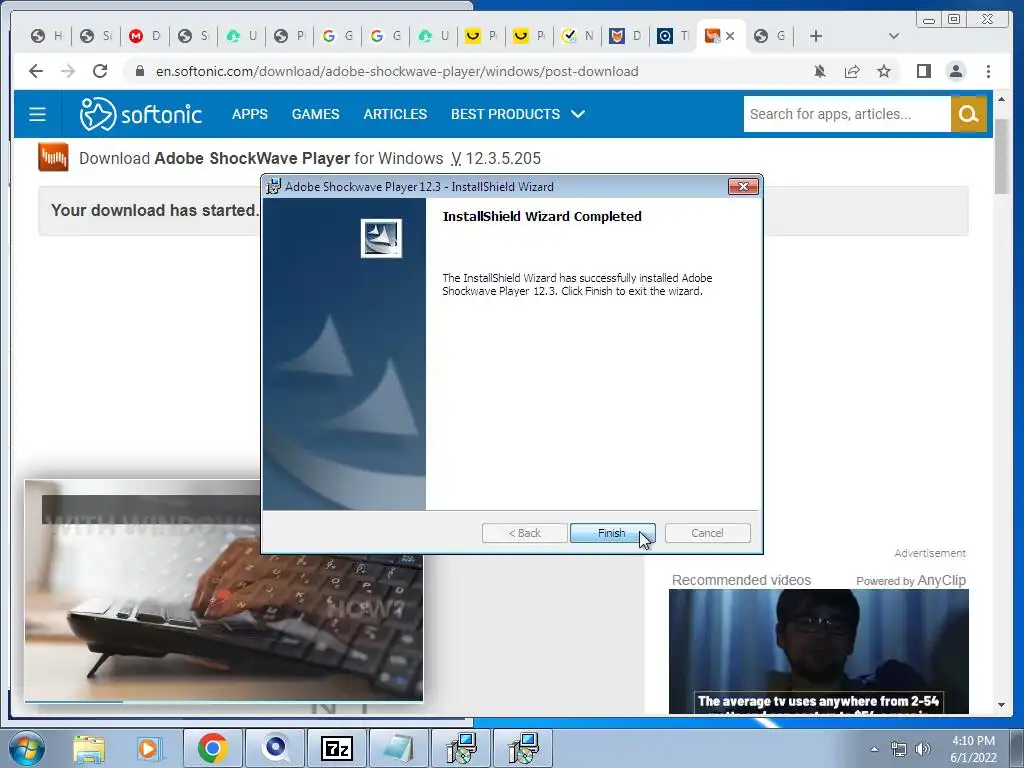
Task: Open the Windows Start menu
Action: (27, 748)
